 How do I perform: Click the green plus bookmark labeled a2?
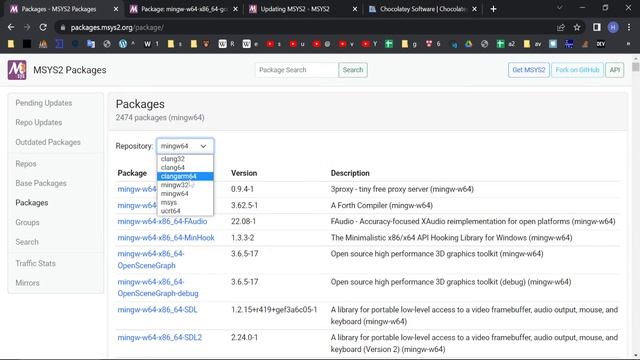point(506,44)
